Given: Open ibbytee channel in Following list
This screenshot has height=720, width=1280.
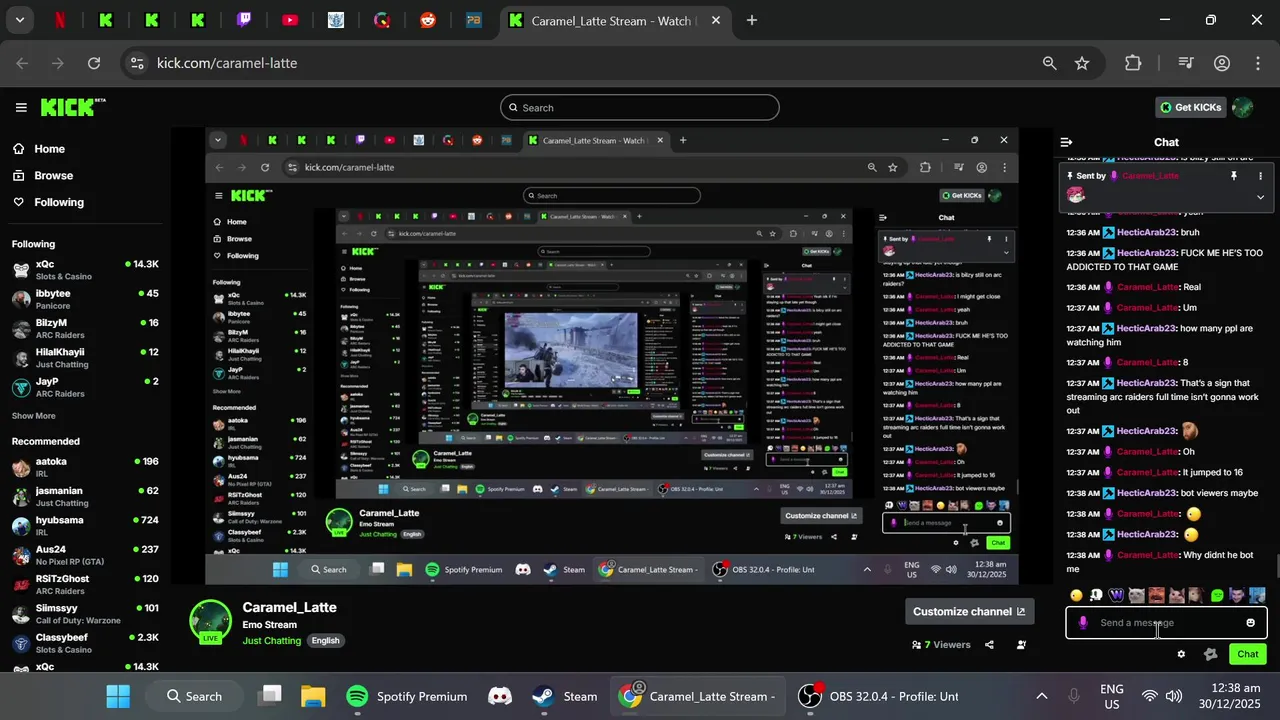Looking at the screenshot, I should 85,299.
